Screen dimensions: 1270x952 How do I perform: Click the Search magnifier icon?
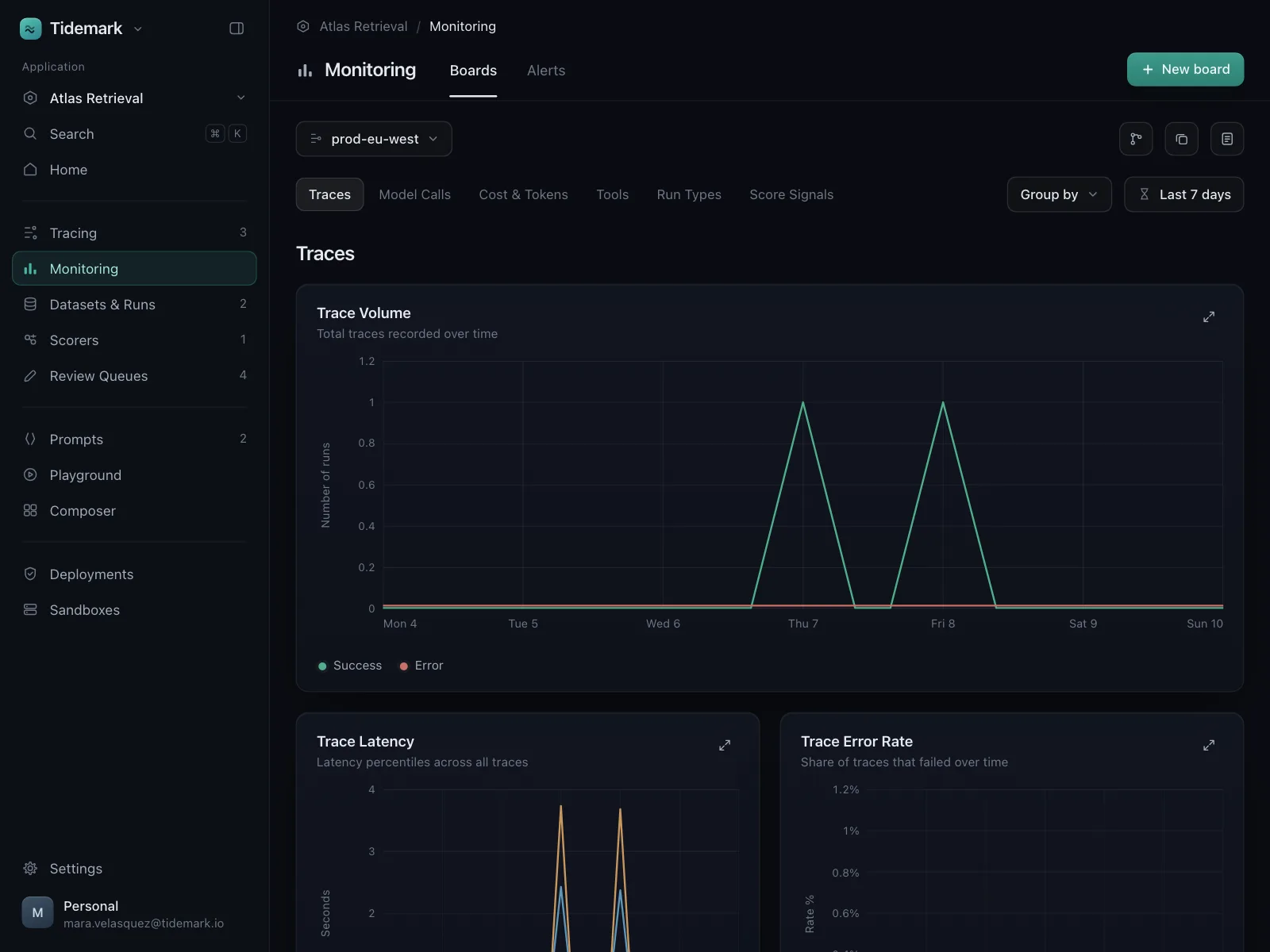click(x=30, y=134)
